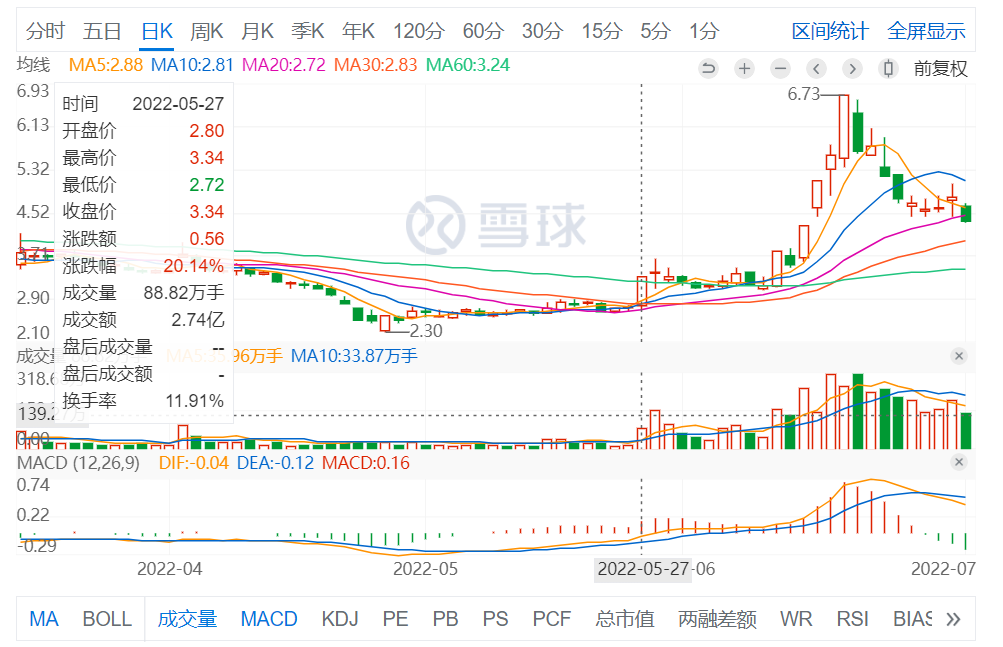Viewport: 1003px width, 647px height.
Task: Toggle the KDJ indicator panel
Action: click(340, 619)
